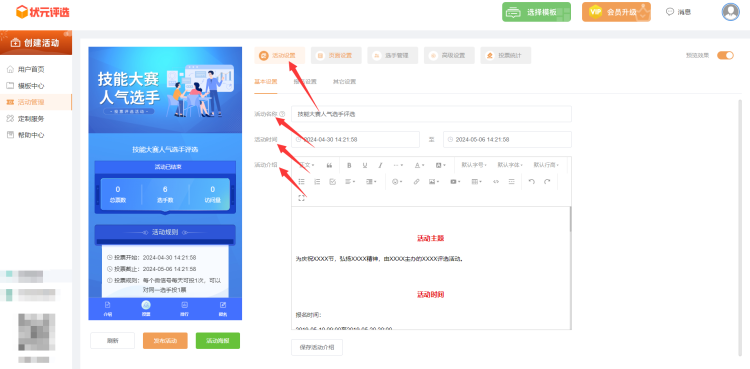Insert a hyperlink with link icon
The image size is (750, 369).
click(x=416, y=181)
